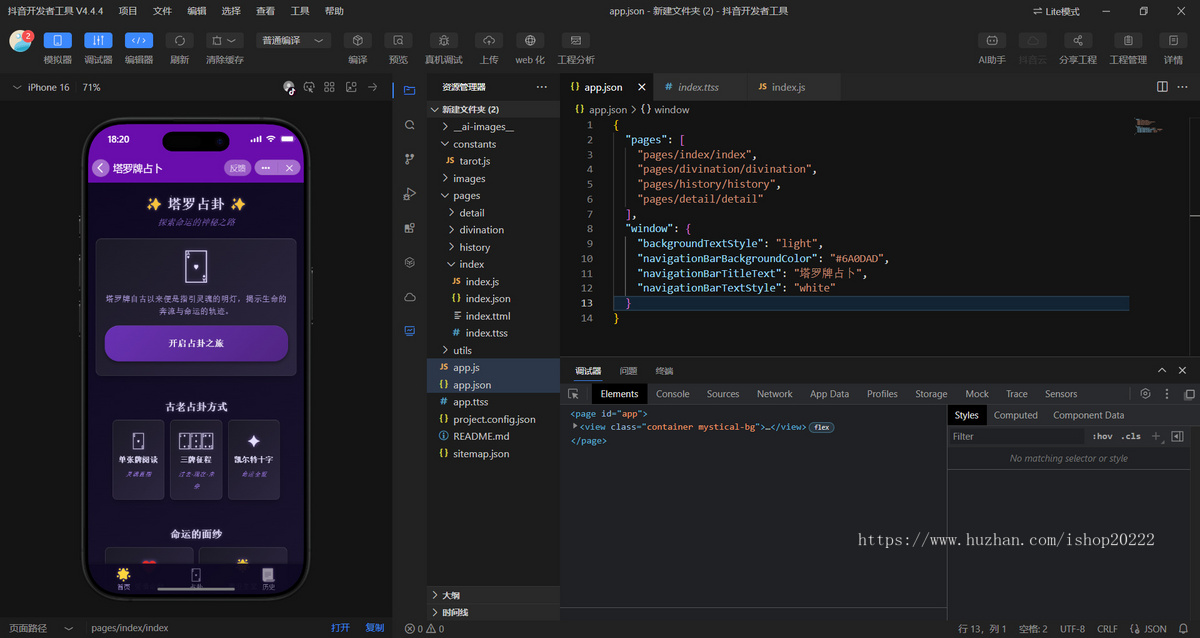Click the 反馈 button in simulator header
The width and height of the screenshot is (1200, 638).
click(x=237, y=168)
